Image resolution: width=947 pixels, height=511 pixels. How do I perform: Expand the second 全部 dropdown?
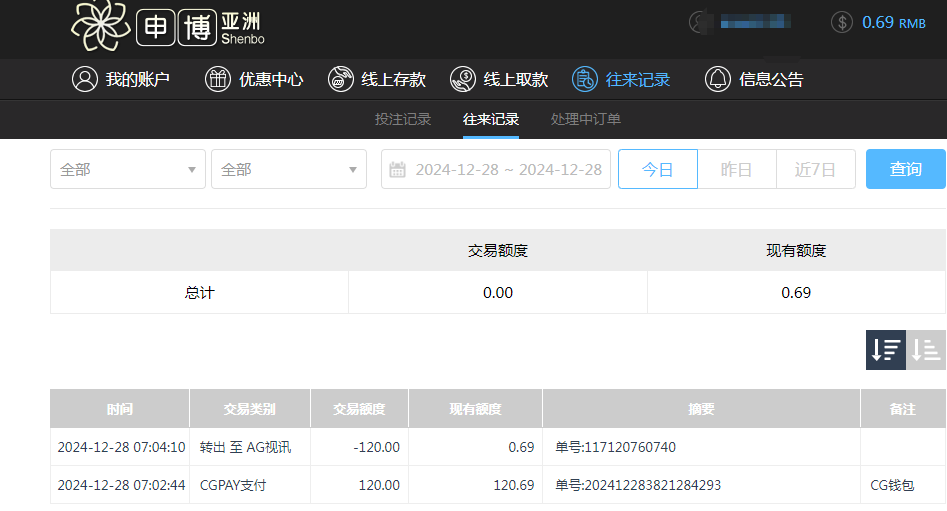tap(289, 169)
